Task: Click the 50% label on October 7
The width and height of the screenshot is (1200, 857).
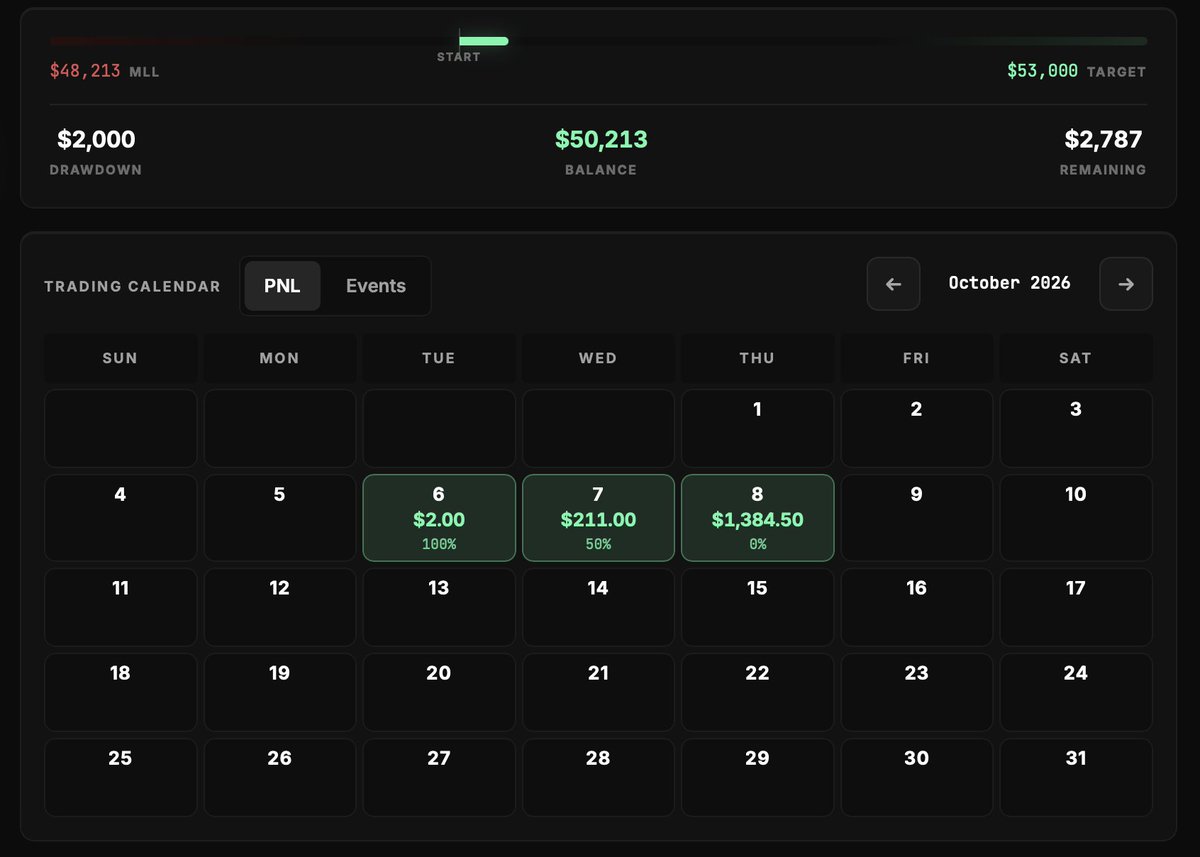Action: (x=598, y=545)
